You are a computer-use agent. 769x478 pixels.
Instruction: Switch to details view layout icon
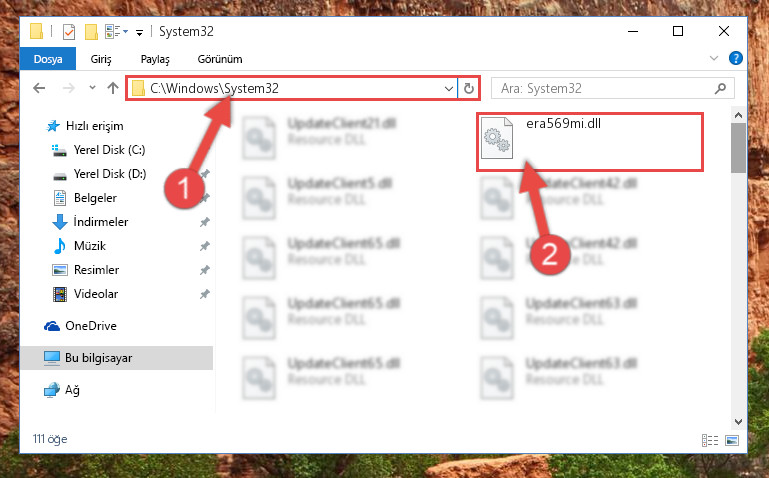(x=710, y=440)
